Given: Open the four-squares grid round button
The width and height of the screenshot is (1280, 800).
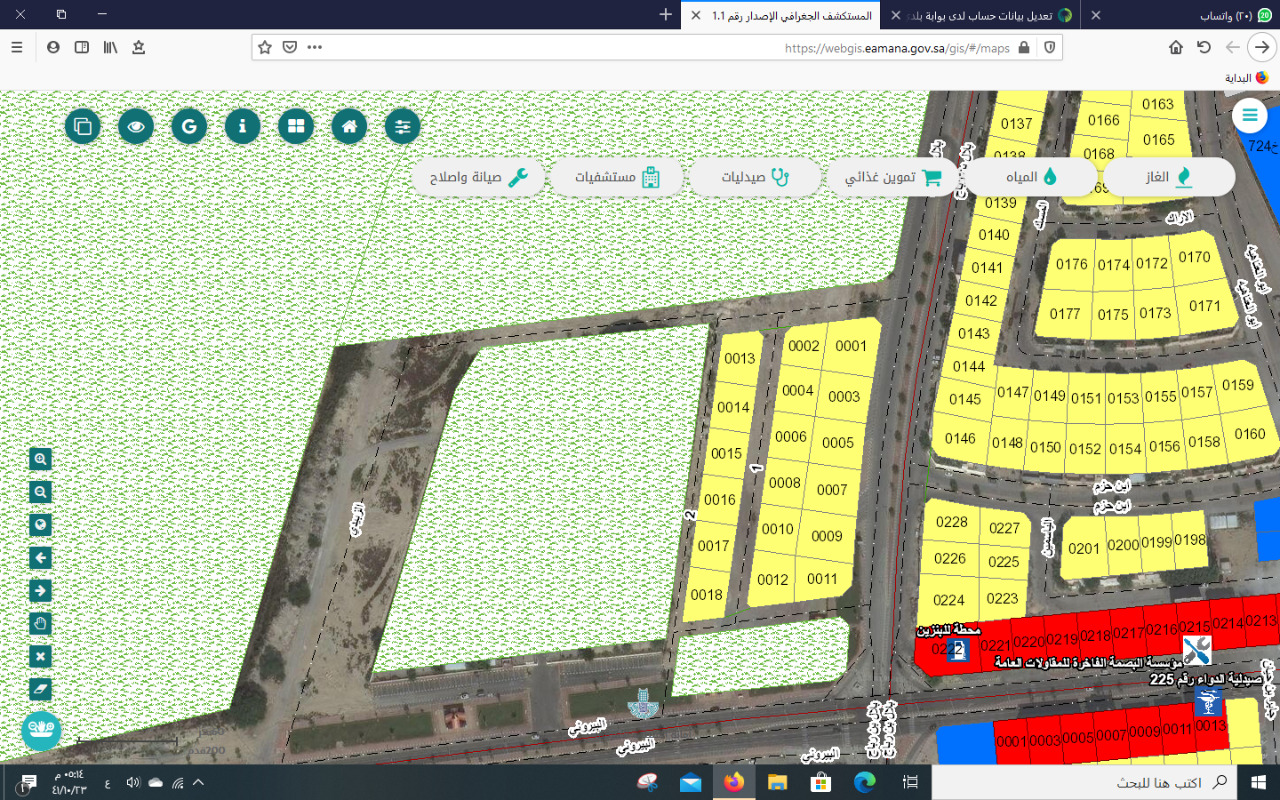Looking at the screenshot, I should [x=296, y=126].
